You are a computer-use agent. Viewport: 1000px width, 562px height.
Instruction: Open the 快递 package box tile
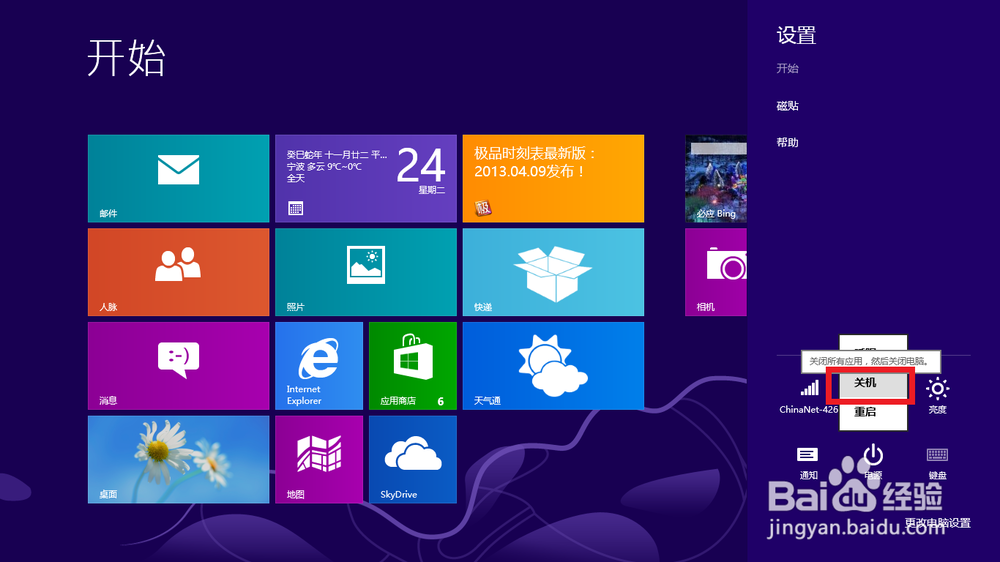tap(553, 272)
